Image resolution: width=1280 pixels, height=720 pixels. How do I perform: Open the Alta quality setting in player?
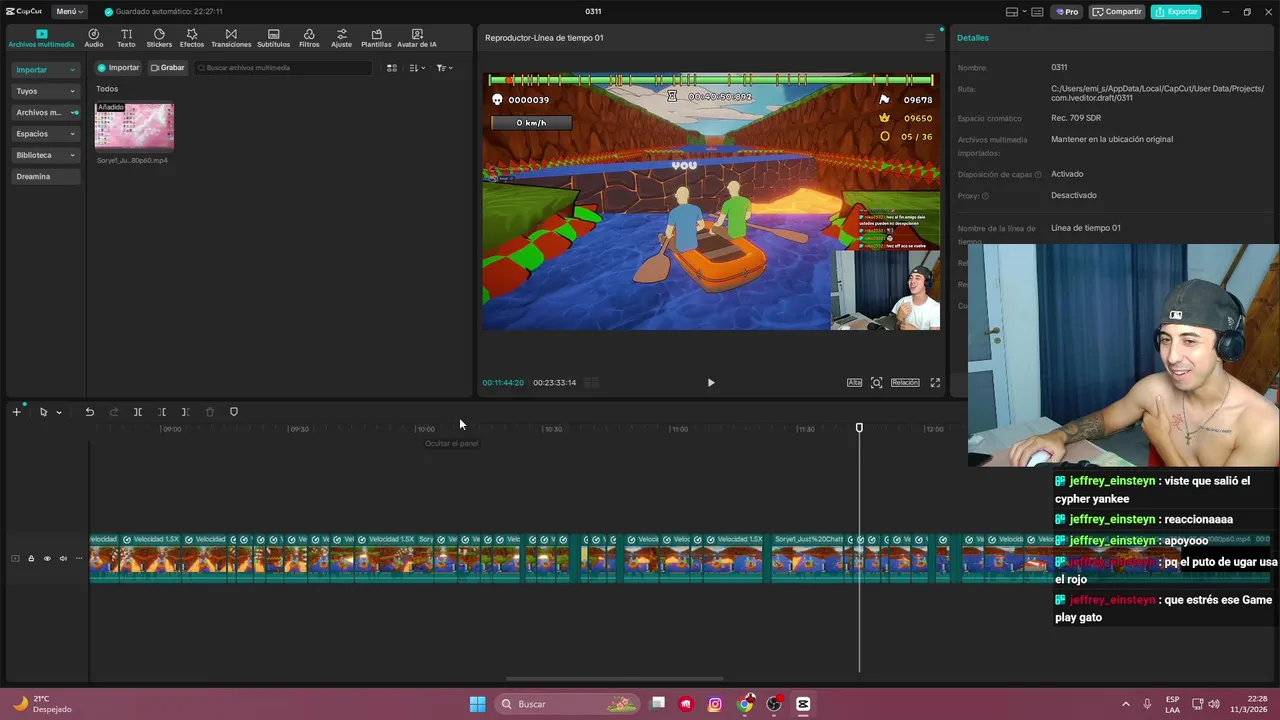point(854,383)
